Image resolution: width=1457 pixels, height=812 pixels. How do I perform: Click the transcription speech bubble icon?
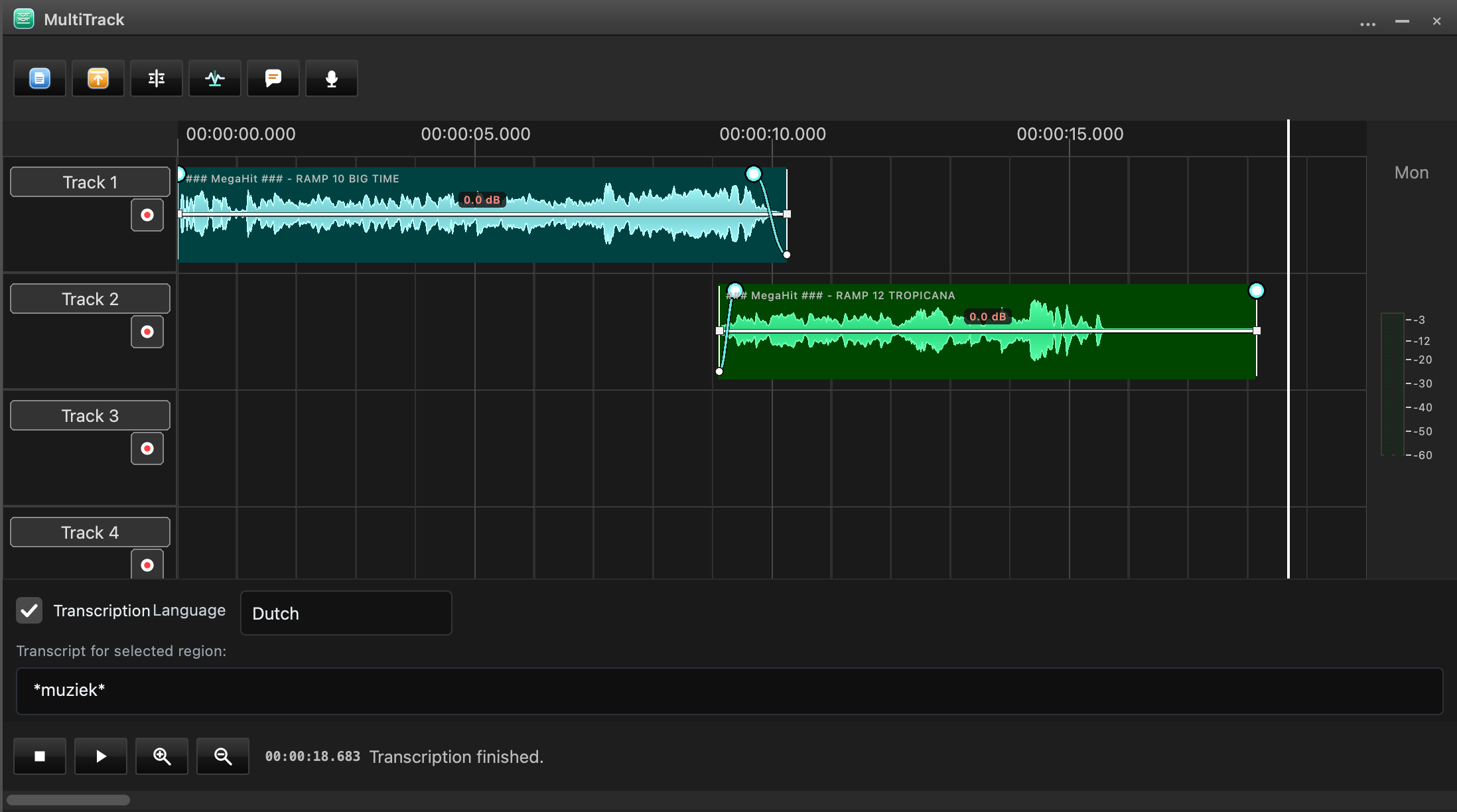pyautogui.click(x=273, y=78)
